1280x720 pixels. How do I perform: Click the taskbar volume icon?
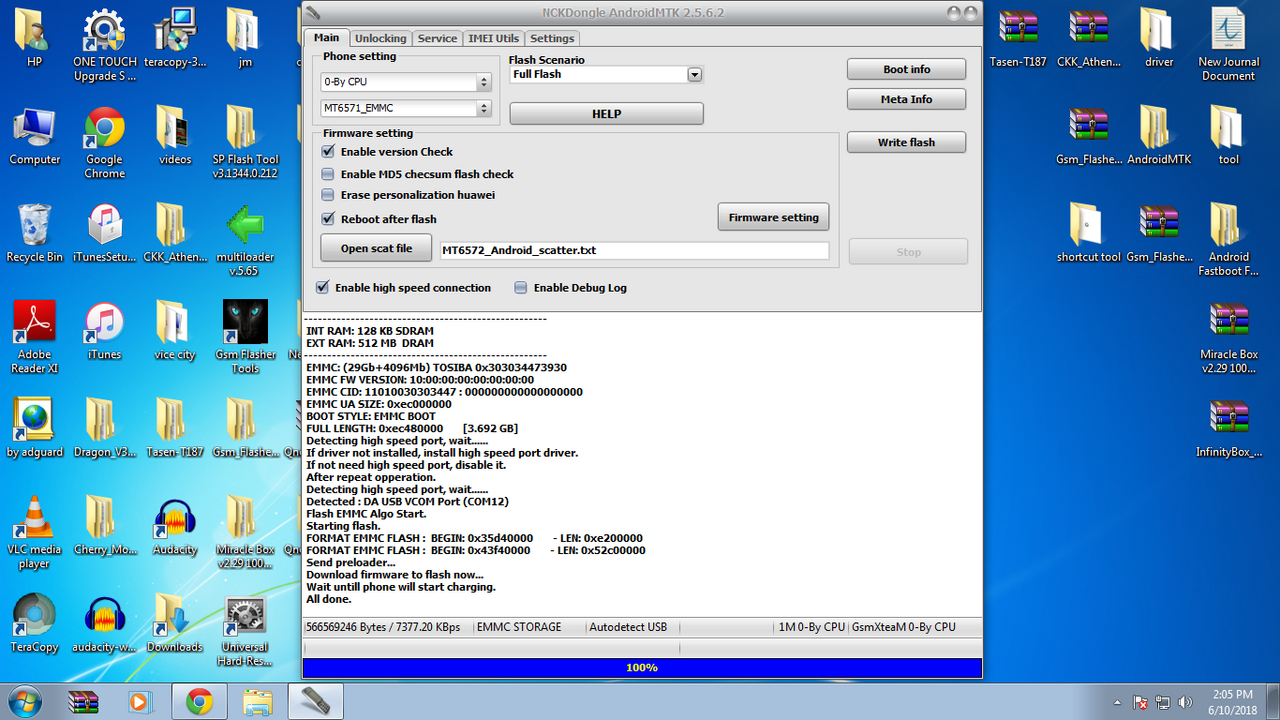pos(1186,702)
